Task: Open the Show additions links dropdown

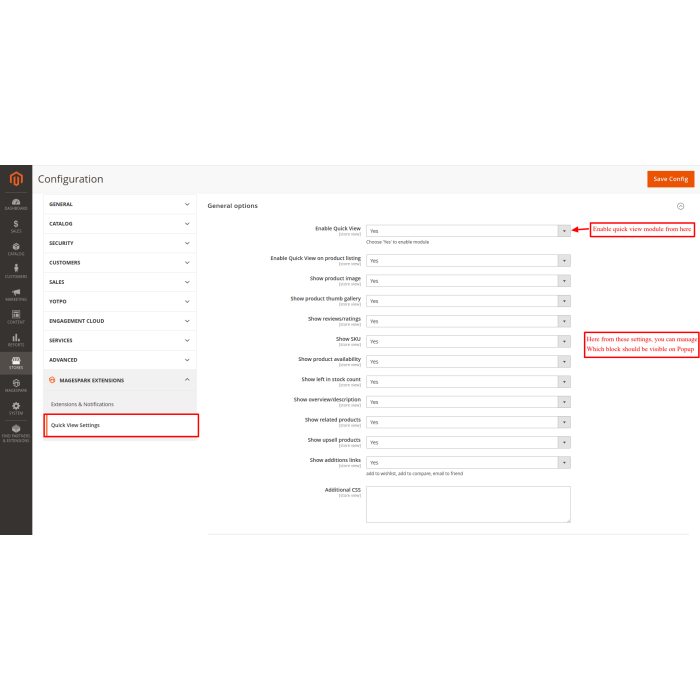Action: pyautogui.click(x=468, y=462)
